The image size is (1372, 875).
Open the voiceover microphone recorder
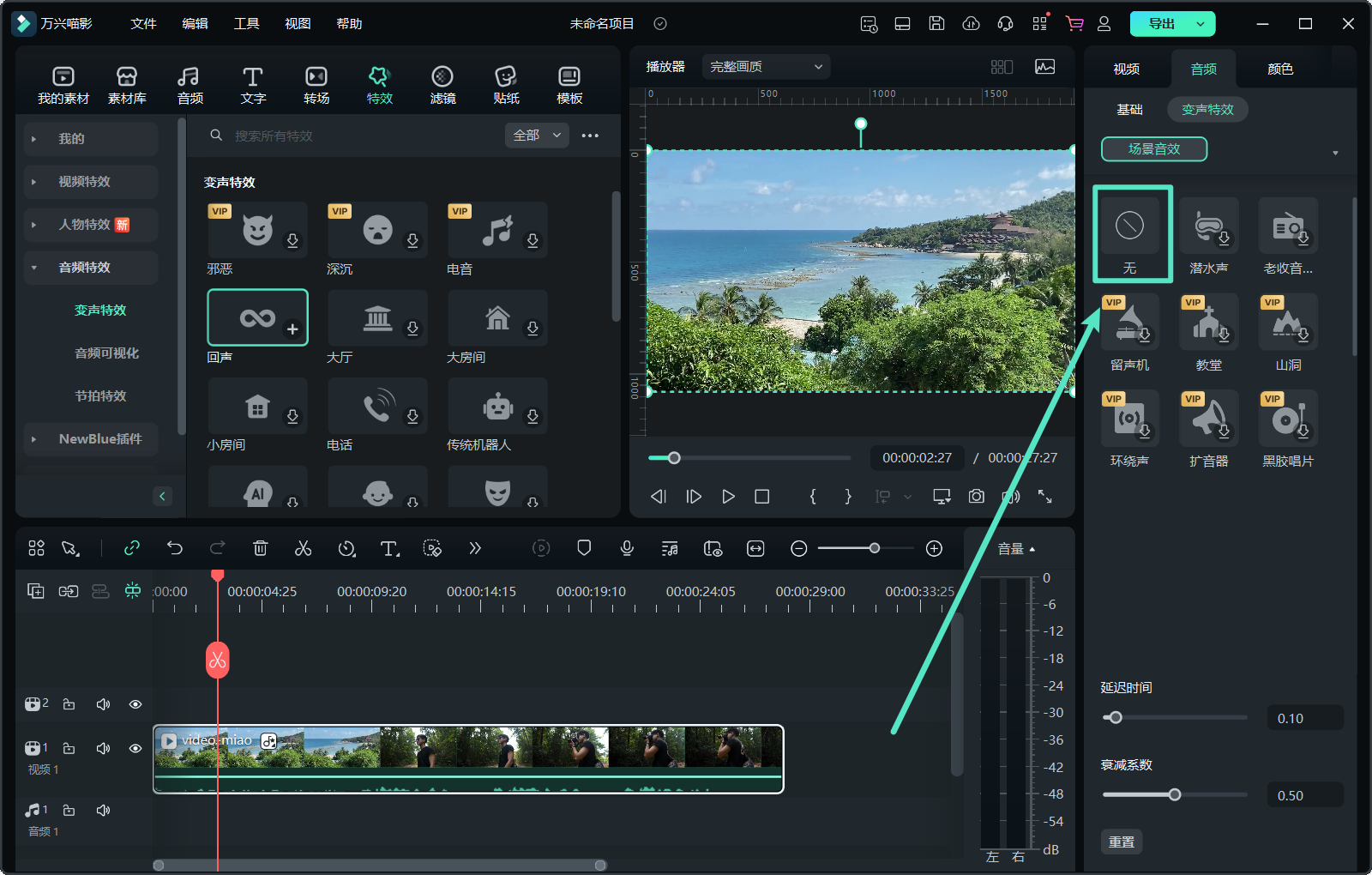click(x=627, y=548)
